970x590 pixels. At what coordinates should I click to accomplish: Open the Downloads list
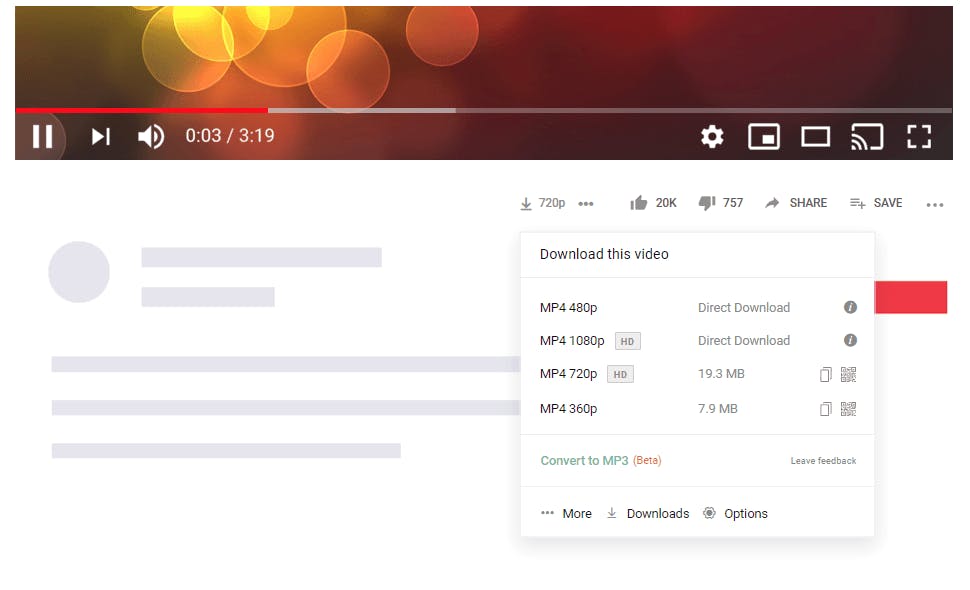pyautogui.click(x=648, y=513)
